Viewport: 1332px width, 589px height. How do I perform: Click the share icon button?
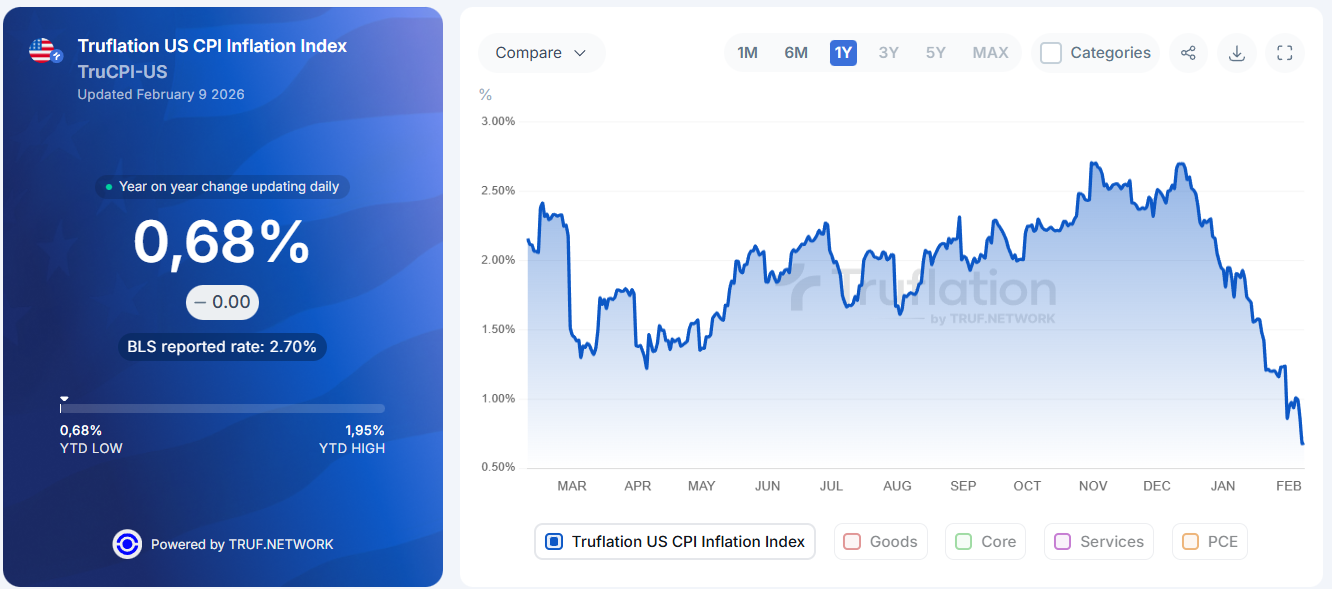point(1188,53)
